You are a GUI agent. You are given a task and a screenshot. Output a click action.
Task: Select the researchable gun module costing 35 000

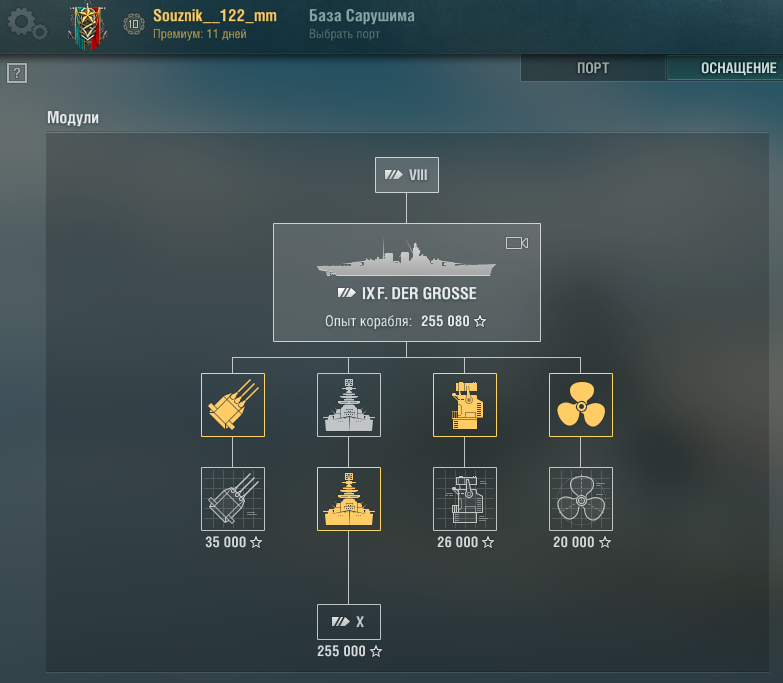coord(233,499)
